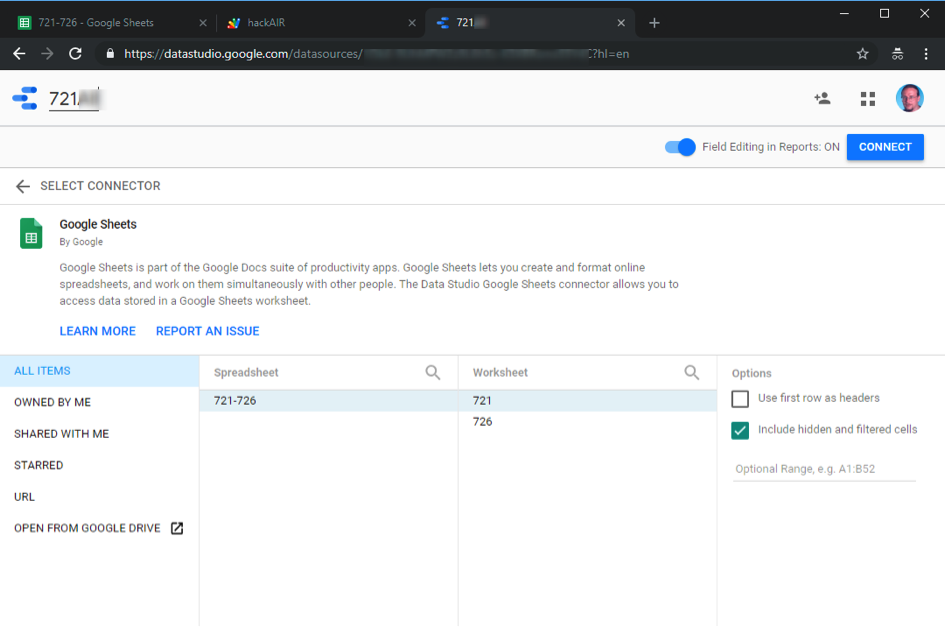Close the 721-726 Google Sheets tab
The height and width of the screenshot is (627, 945).
click(x=203, y=23)
